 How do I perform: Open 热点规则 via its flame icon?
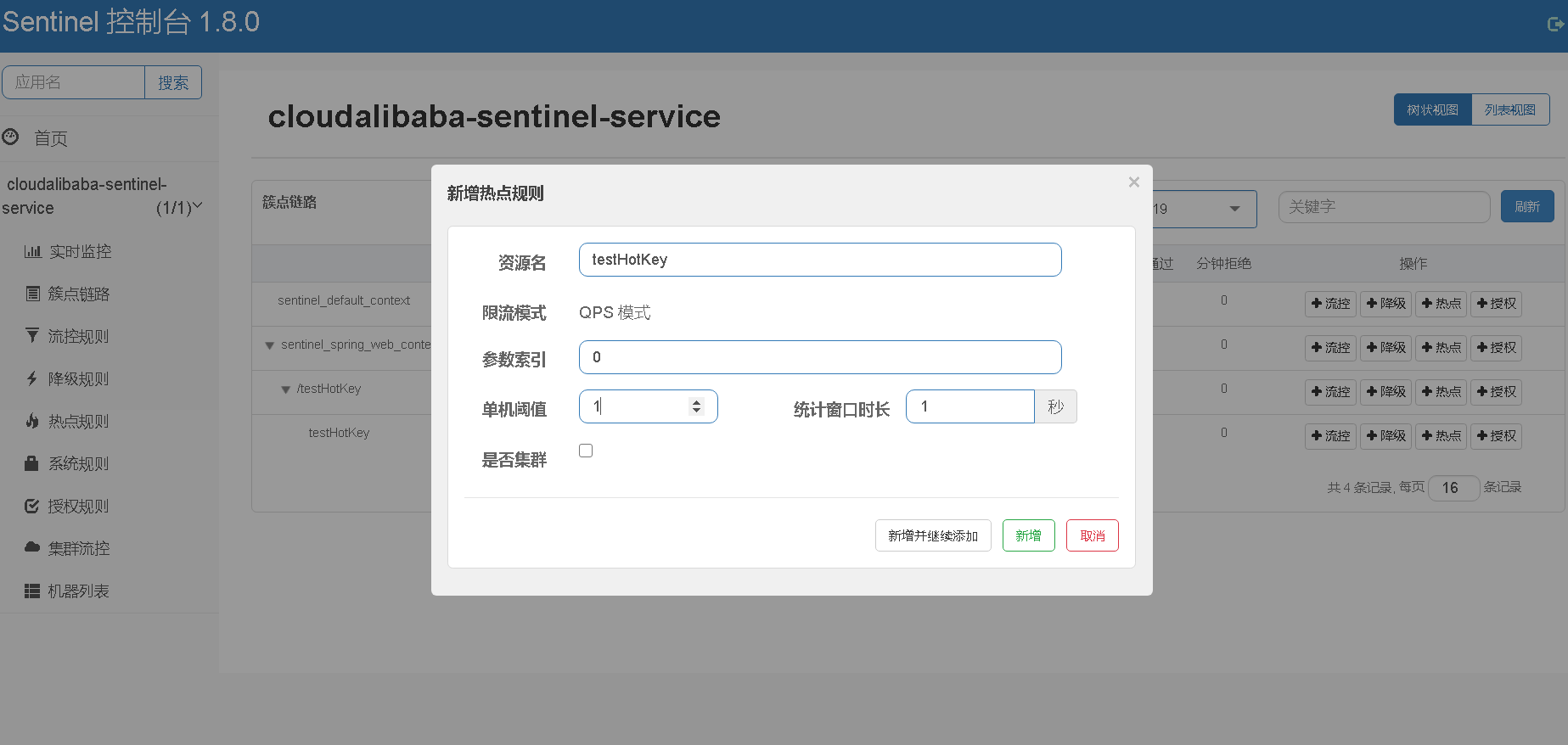(x=32, y=421)
